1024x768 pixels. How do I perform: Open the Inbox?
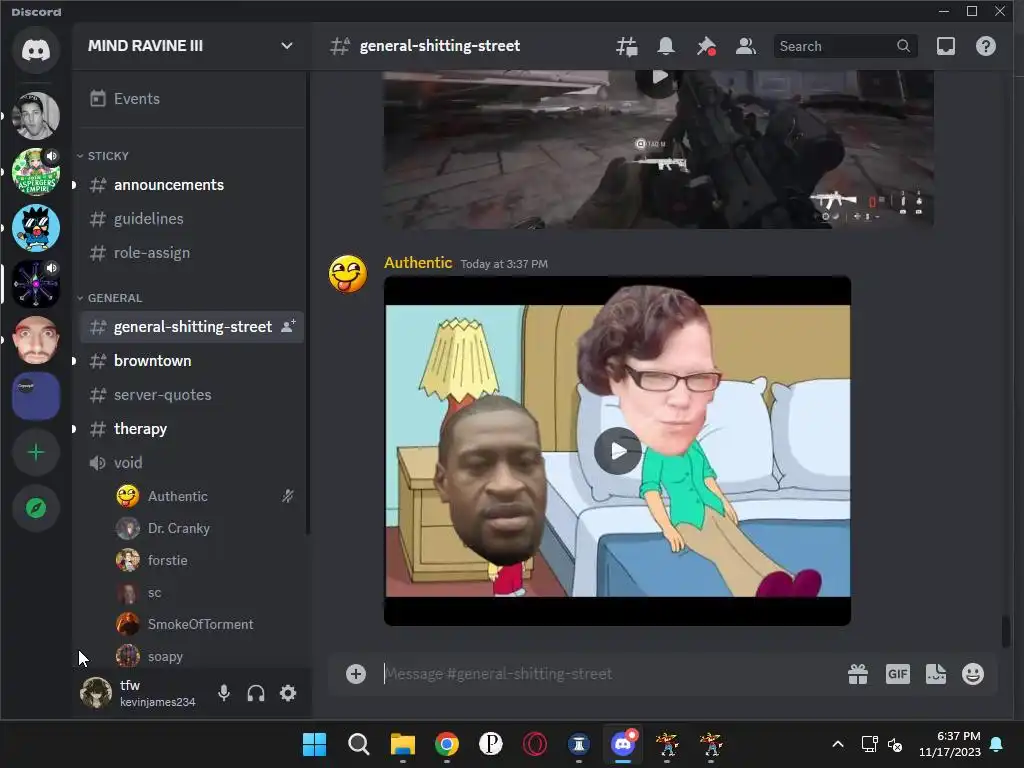(946, 46)
